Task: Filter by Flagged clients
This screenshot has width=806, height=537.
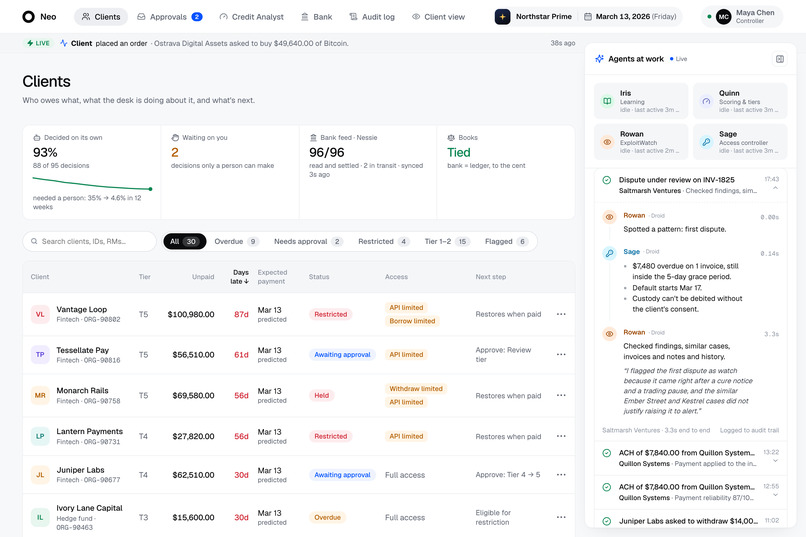Action: pos(506,242)
